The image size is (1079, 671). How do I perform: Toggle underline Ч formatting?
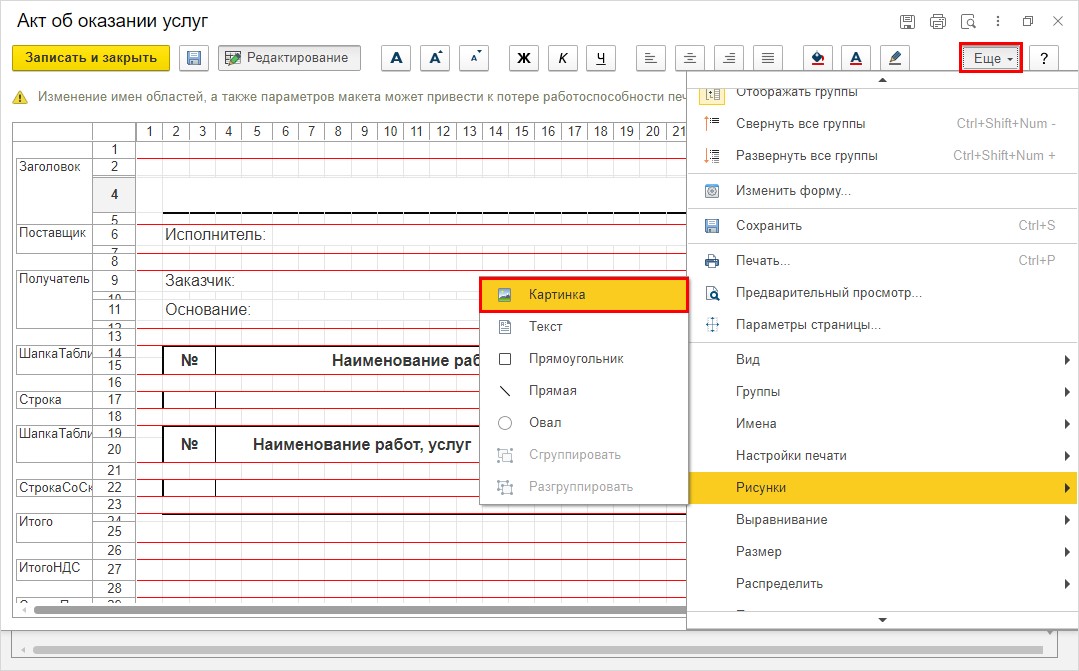(601, 58)
